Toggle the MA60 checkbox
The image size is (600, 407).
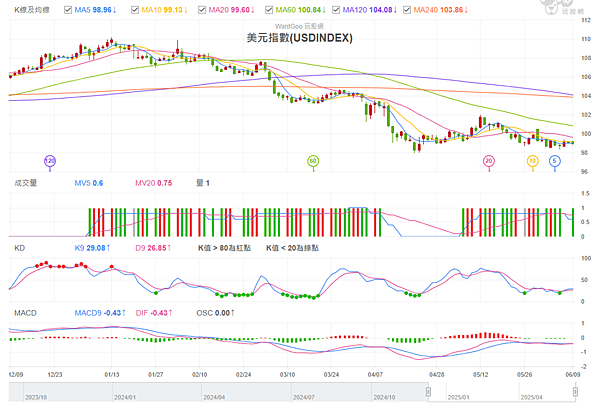coord(269,10)
